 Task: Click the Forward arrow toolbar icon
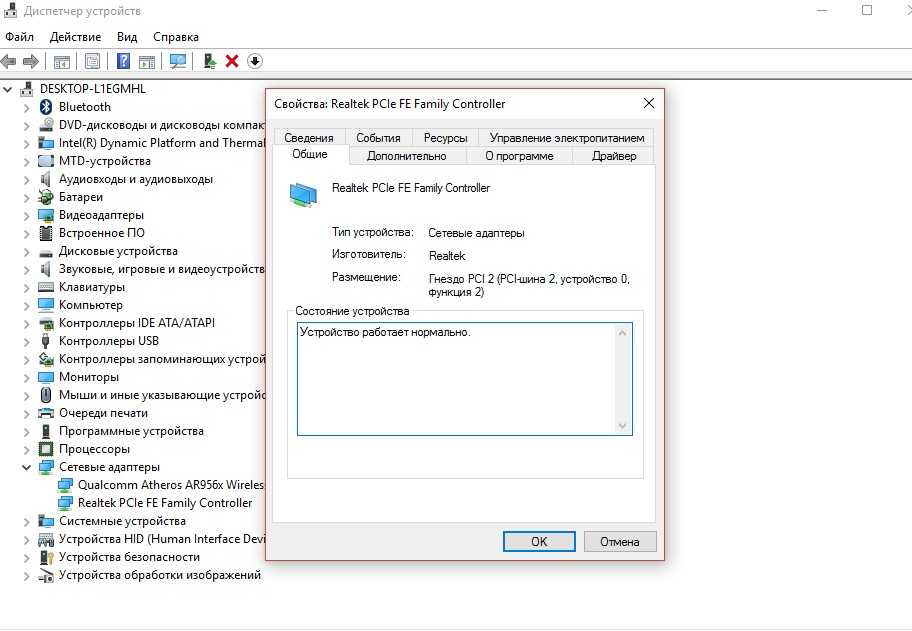[30, 61]
